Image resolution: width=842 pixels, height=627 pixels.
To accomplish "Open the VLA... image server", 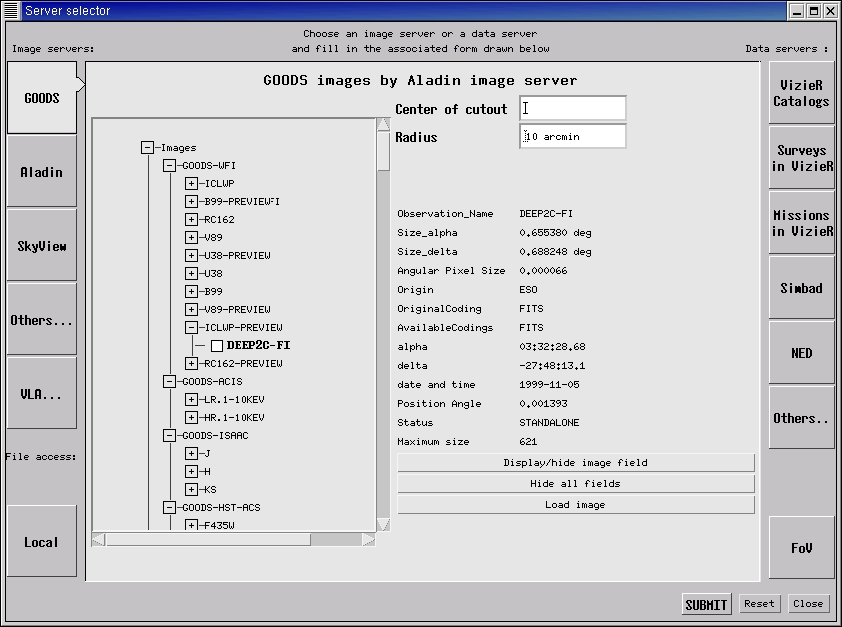I will pyautogui.click(x=42, y=394).
